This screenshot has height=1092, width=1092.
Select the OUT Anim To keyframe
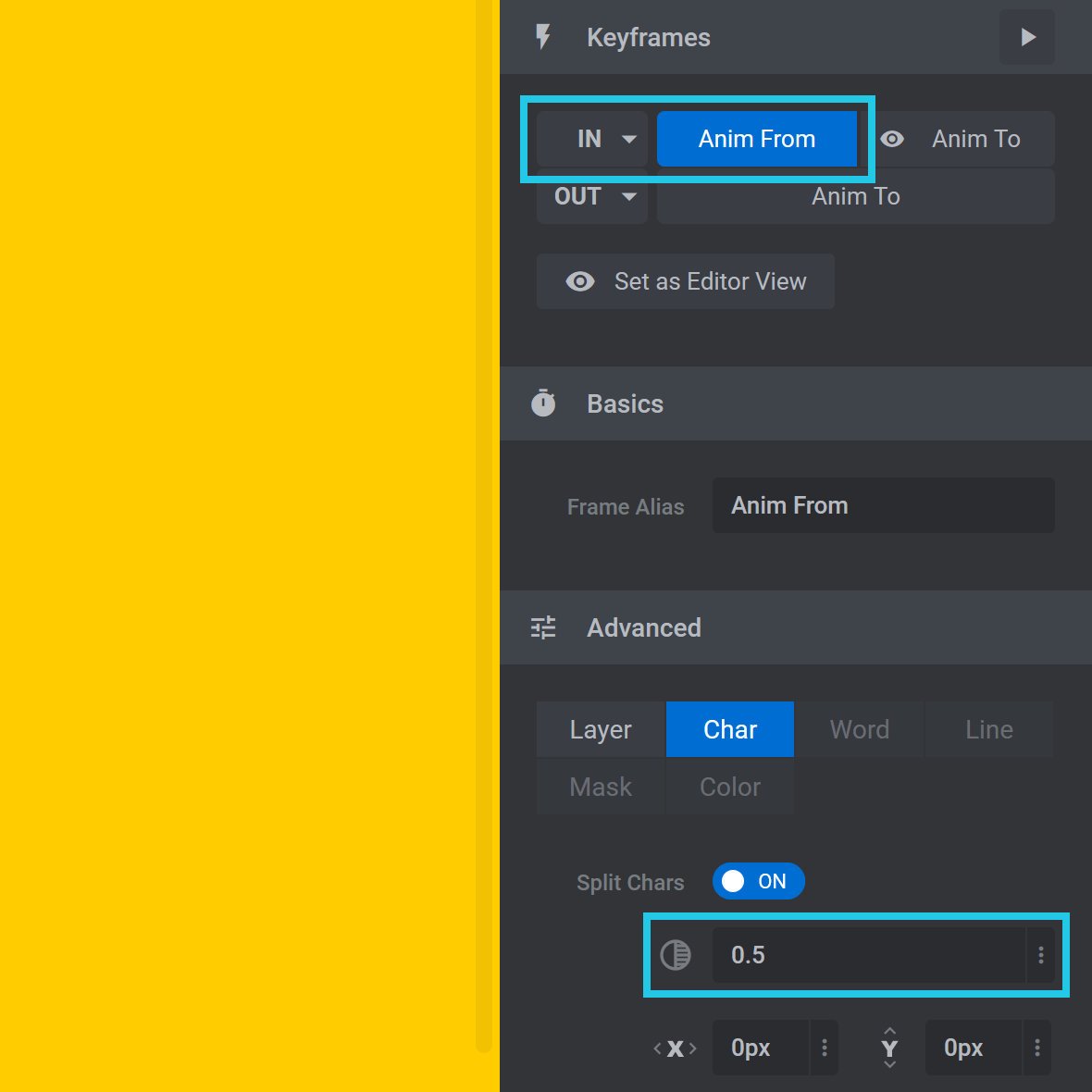pyautogui.click(x=856, y=196)
